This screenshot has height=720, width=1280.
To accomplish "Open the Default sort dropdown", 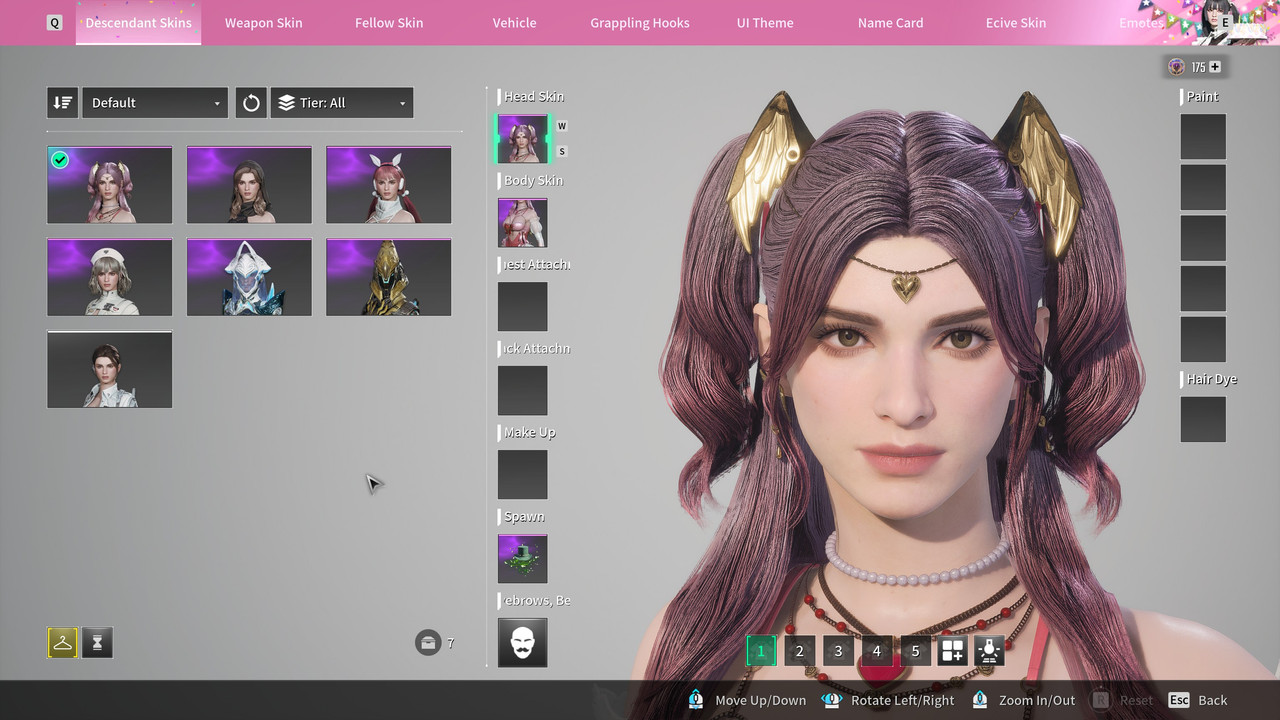I will click(155, 103).
